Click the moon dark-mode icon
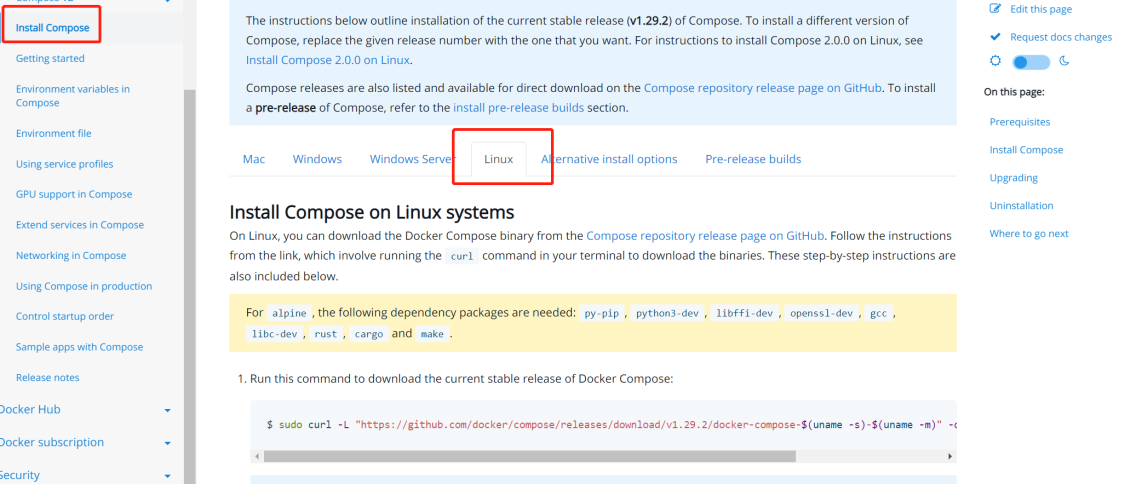1125x484 pixels. [x=1064, y=62]
